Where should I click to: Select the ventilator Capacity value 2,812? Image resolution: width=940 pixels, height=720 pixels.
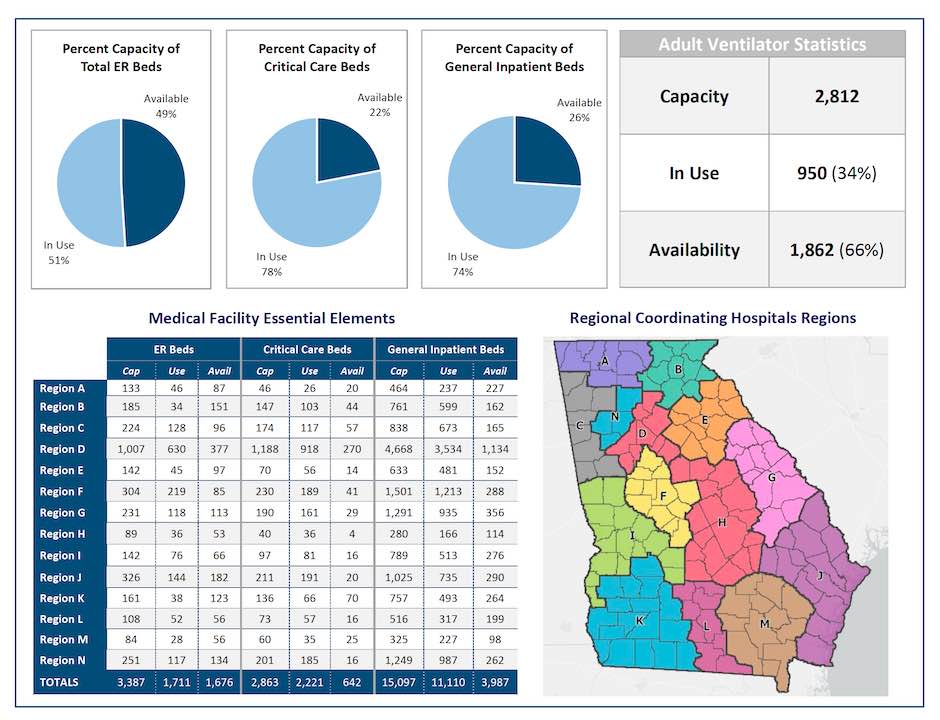836,97
